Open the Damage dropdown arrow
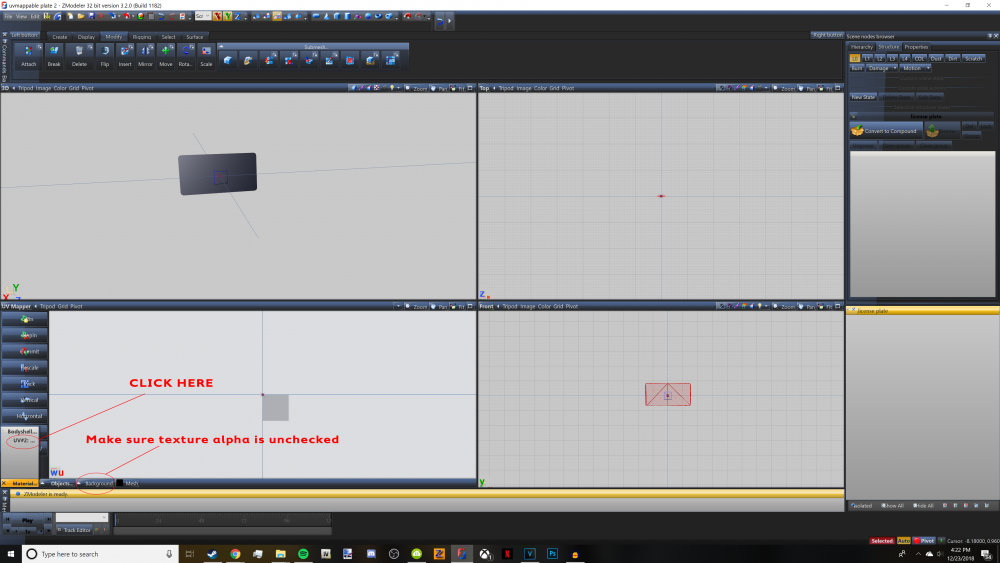 point(895,68)
